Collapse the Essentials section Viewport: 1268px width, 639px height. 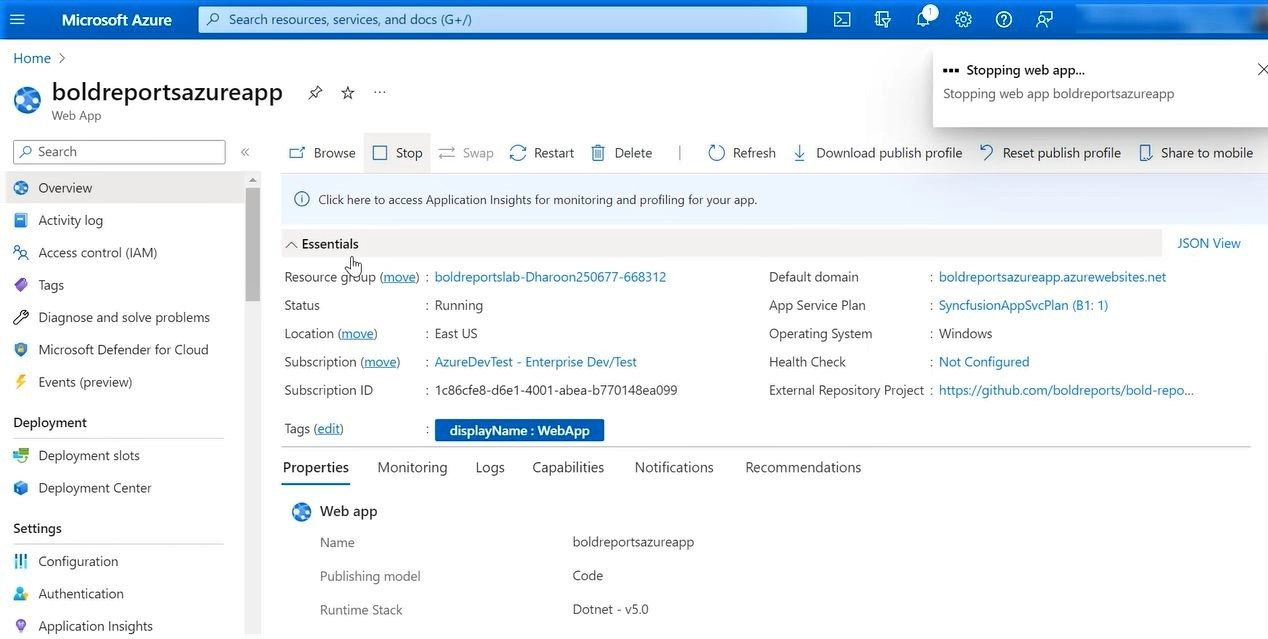tap(291, 244)
